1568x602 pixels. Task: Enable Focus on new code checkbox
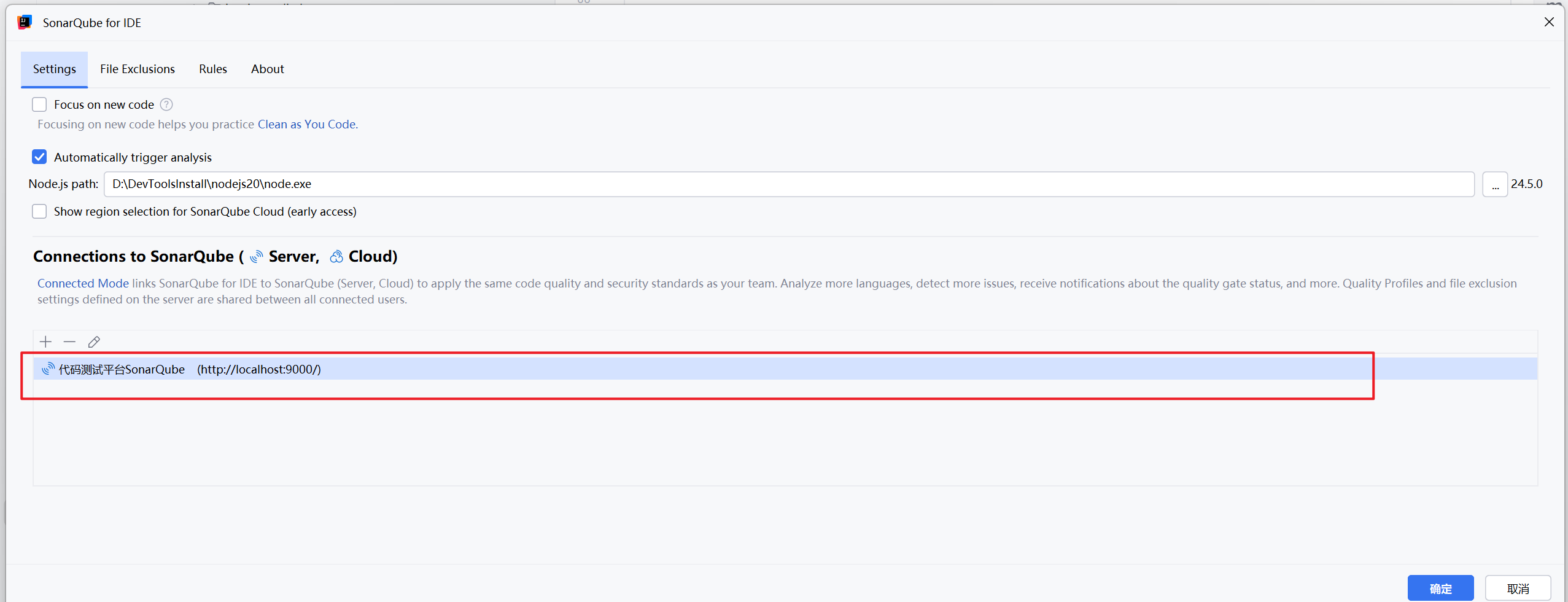tap(39, 104)
